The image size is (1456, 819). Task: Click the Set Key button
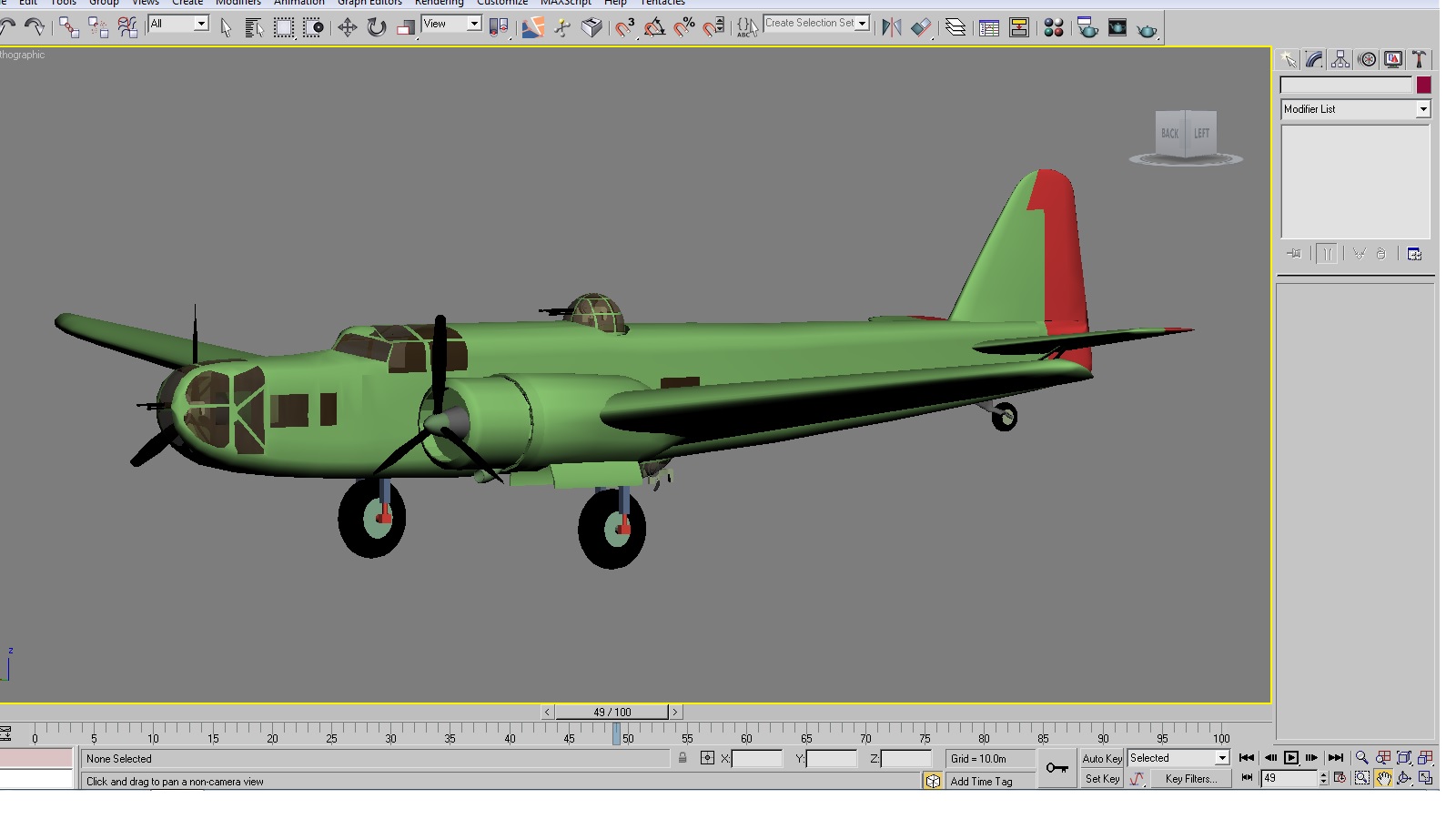click(x=1102, y=779)
